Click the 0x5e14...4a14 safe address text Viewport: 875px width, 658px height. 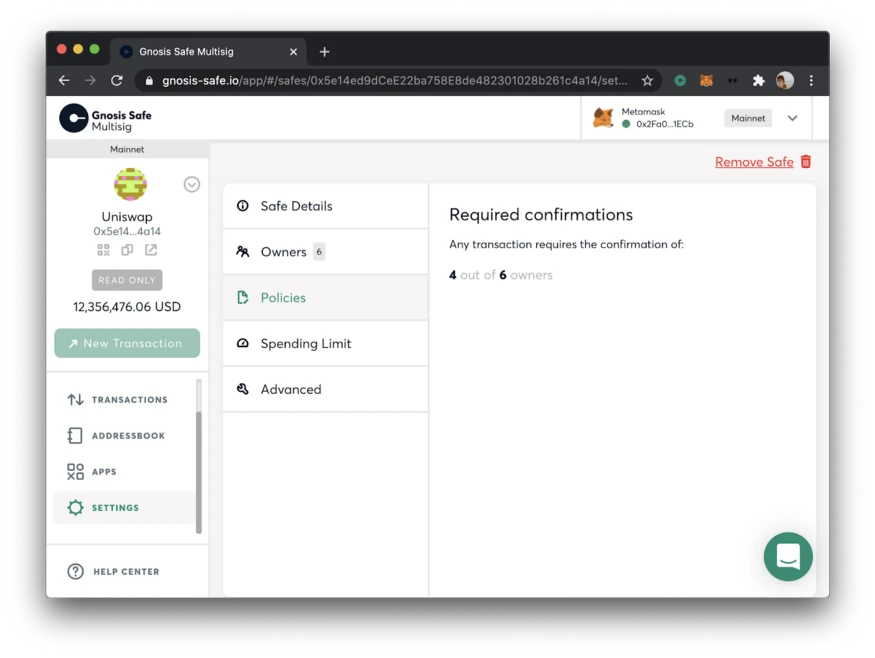[127, 231]
